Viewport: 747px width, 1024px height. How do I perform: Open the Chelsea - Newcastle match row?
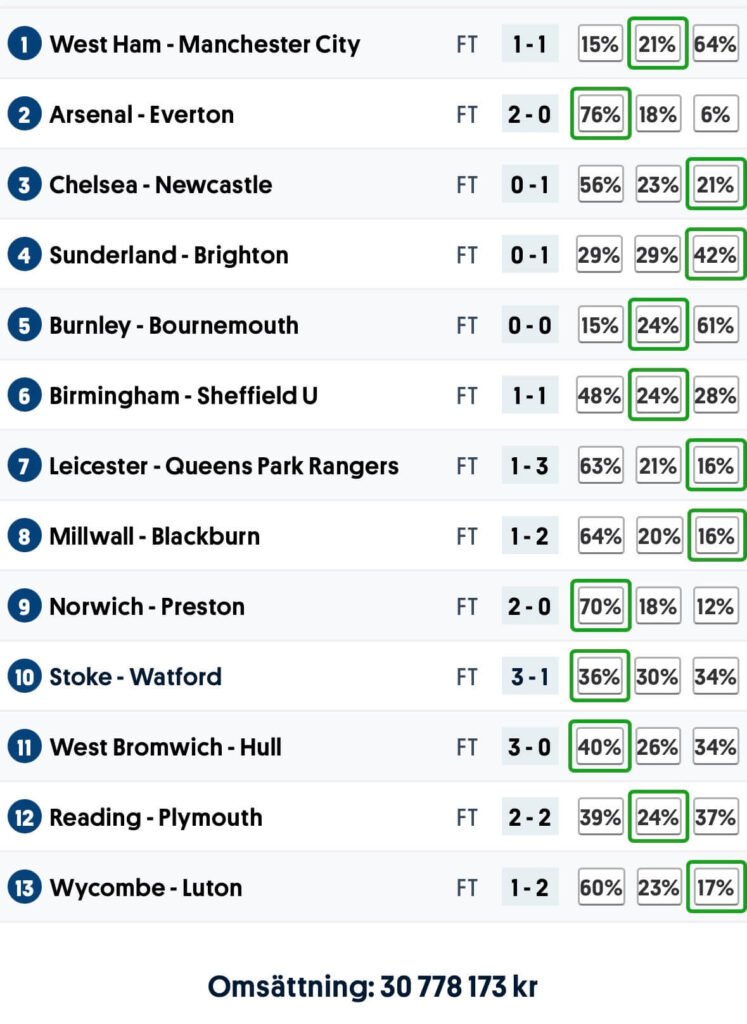point(160,185)
